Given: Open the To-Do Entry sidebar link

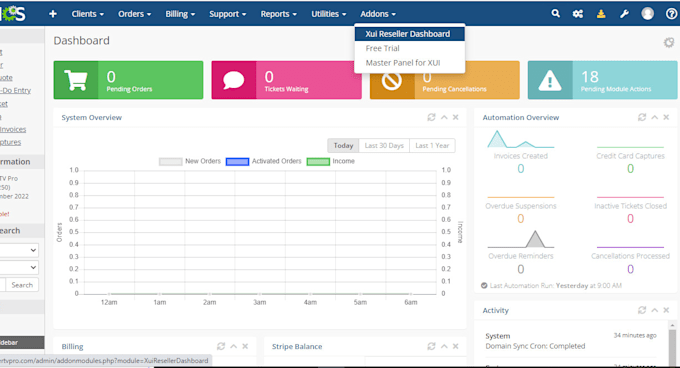Looking at the screenshot, I should (x=16, y=90).
